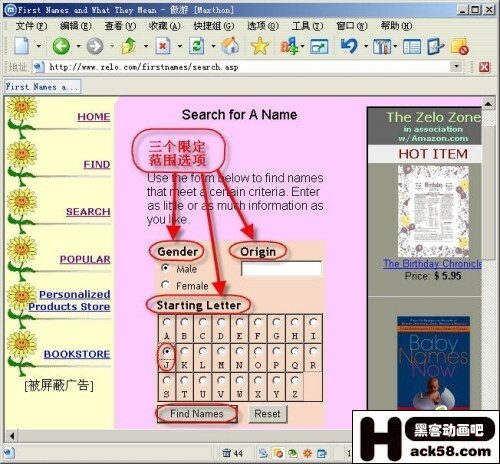
Task: Open dropdown arrow beside Undo icon
Action: coord(366,46)
